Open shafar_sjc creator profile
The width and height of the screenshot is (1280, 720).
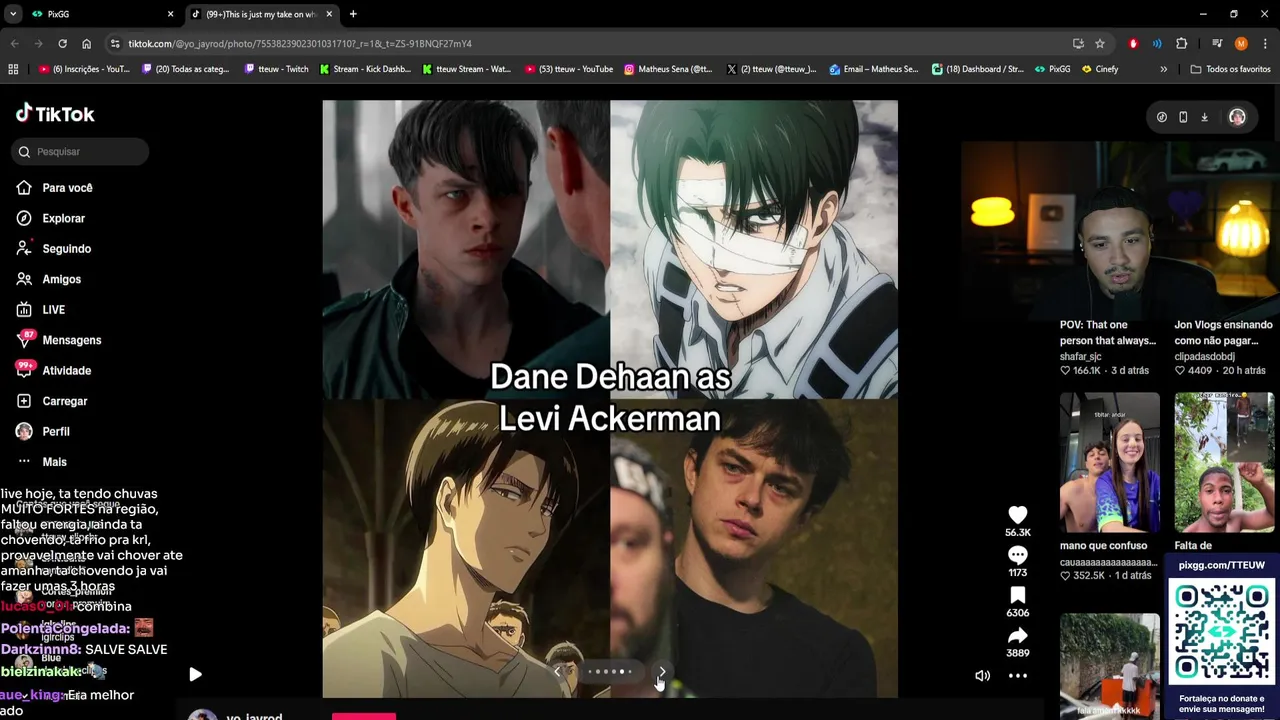pyautogui.click(x=1081, y=357)
